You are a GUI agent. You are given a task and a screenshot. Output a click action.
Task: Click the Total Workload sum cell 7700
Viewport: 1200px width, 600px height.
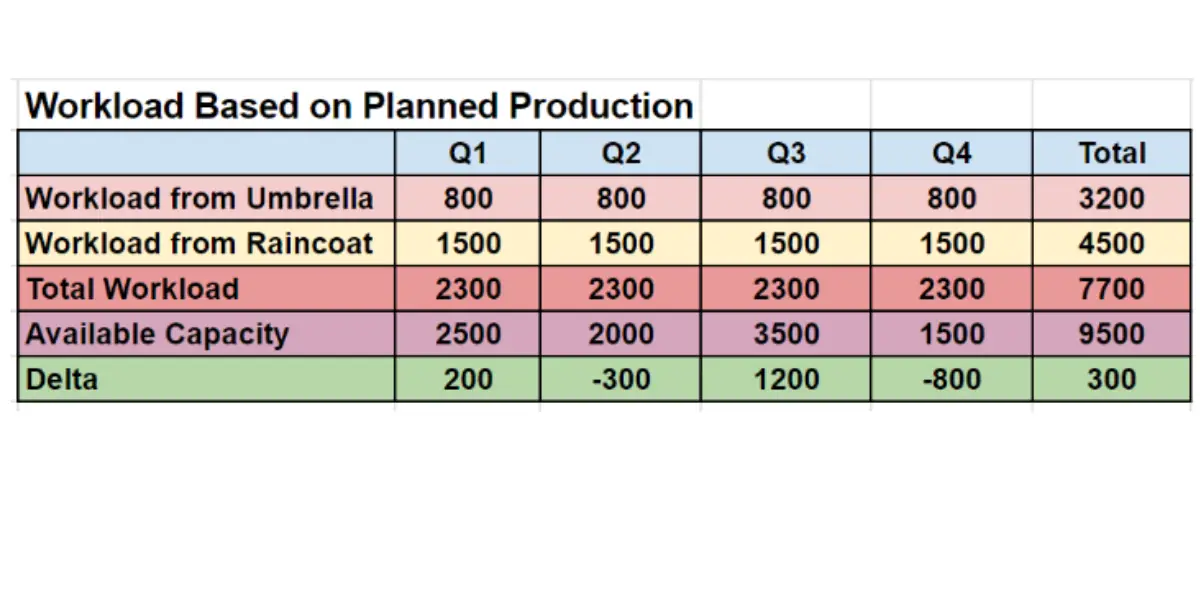(x=1111, y=289)
